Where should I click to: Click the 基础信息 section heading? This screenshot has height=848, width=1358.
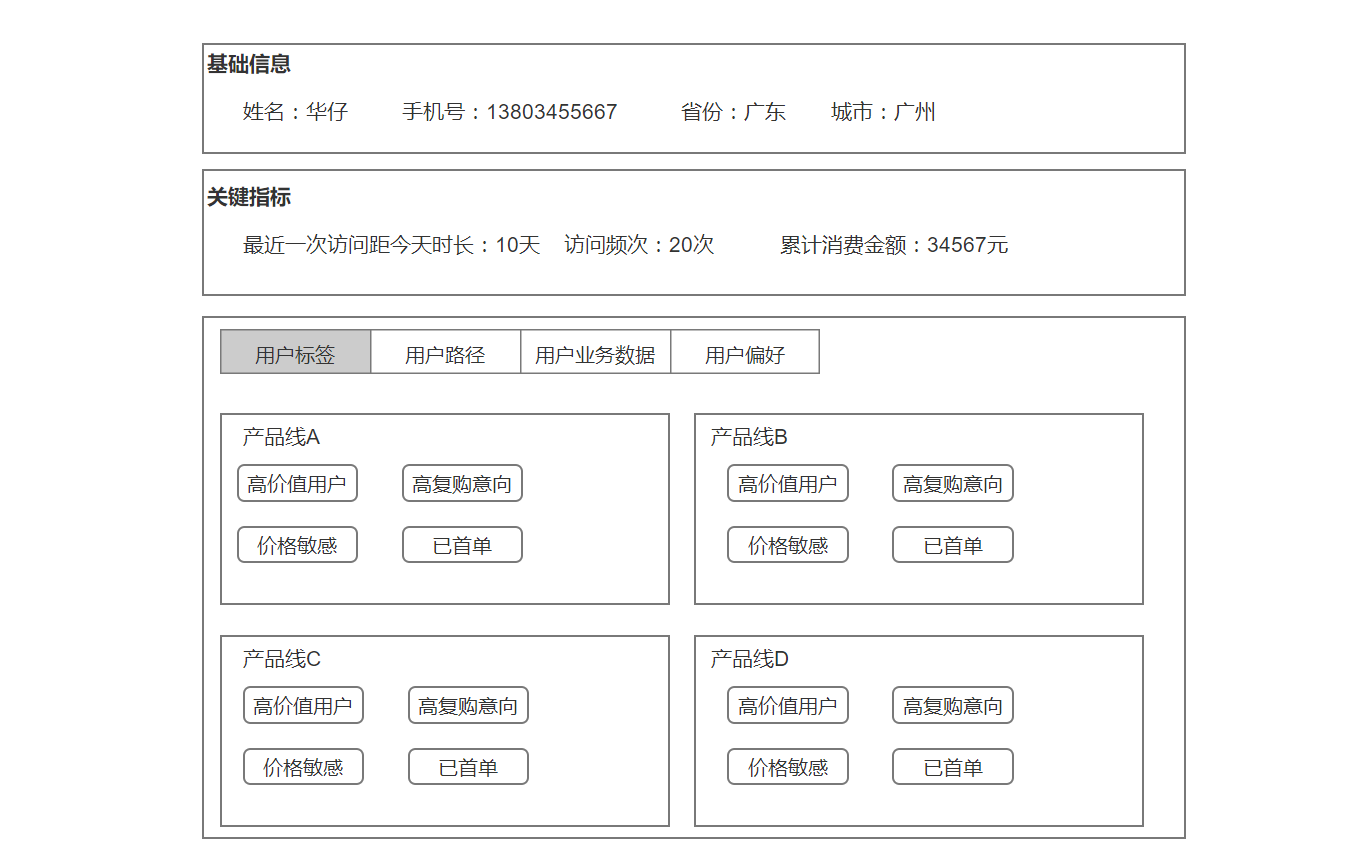tap(249, 64)
